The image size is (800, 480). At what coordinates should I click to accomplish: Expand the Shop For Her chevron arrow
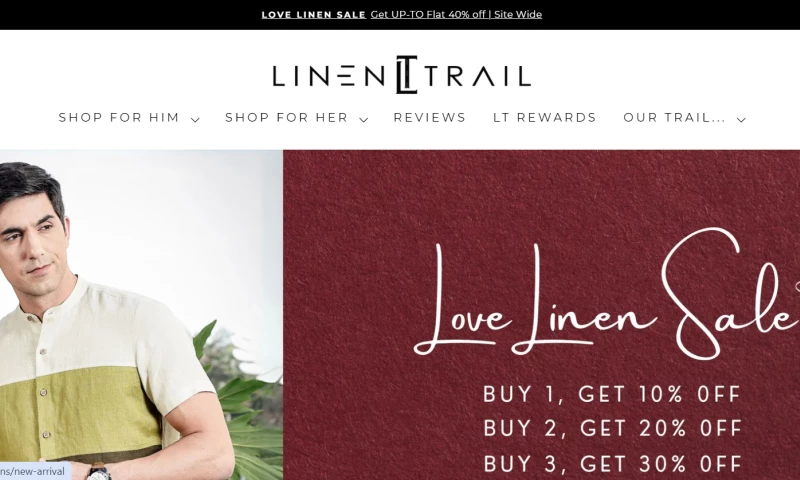(363, 120)
